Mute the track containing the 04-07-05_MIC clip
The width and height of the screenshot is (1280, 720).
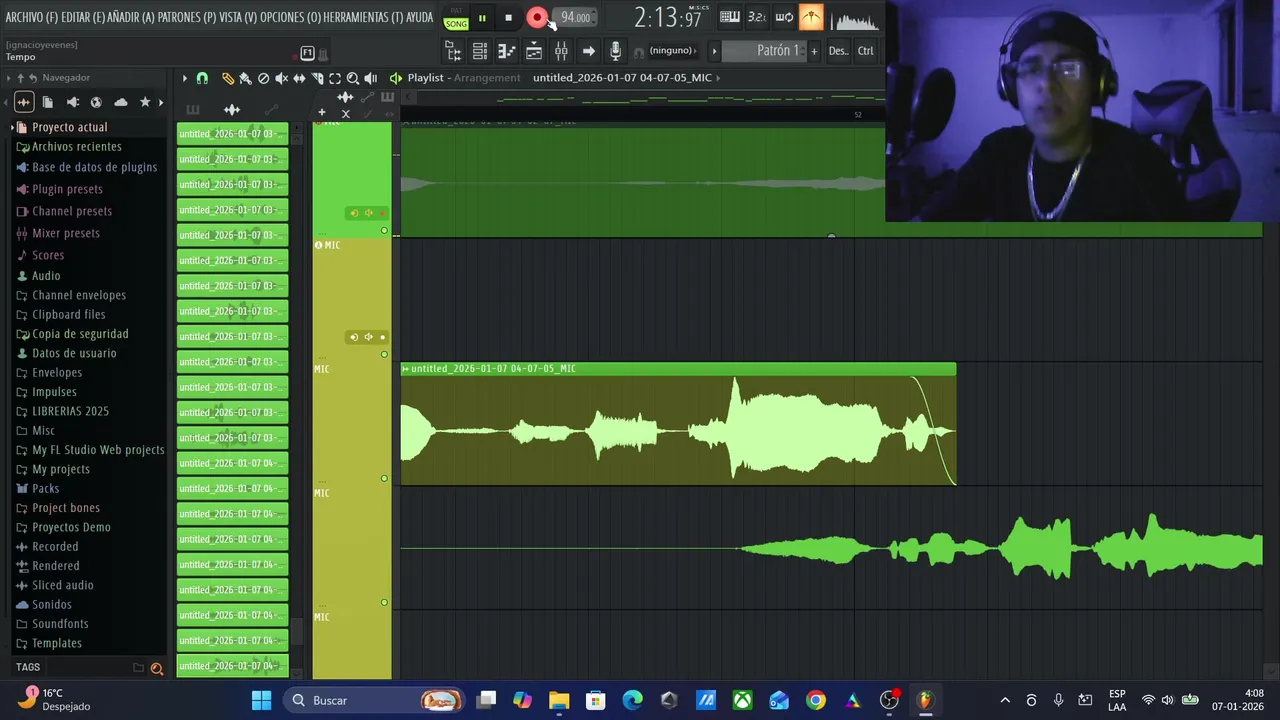[x=384, y=478]
